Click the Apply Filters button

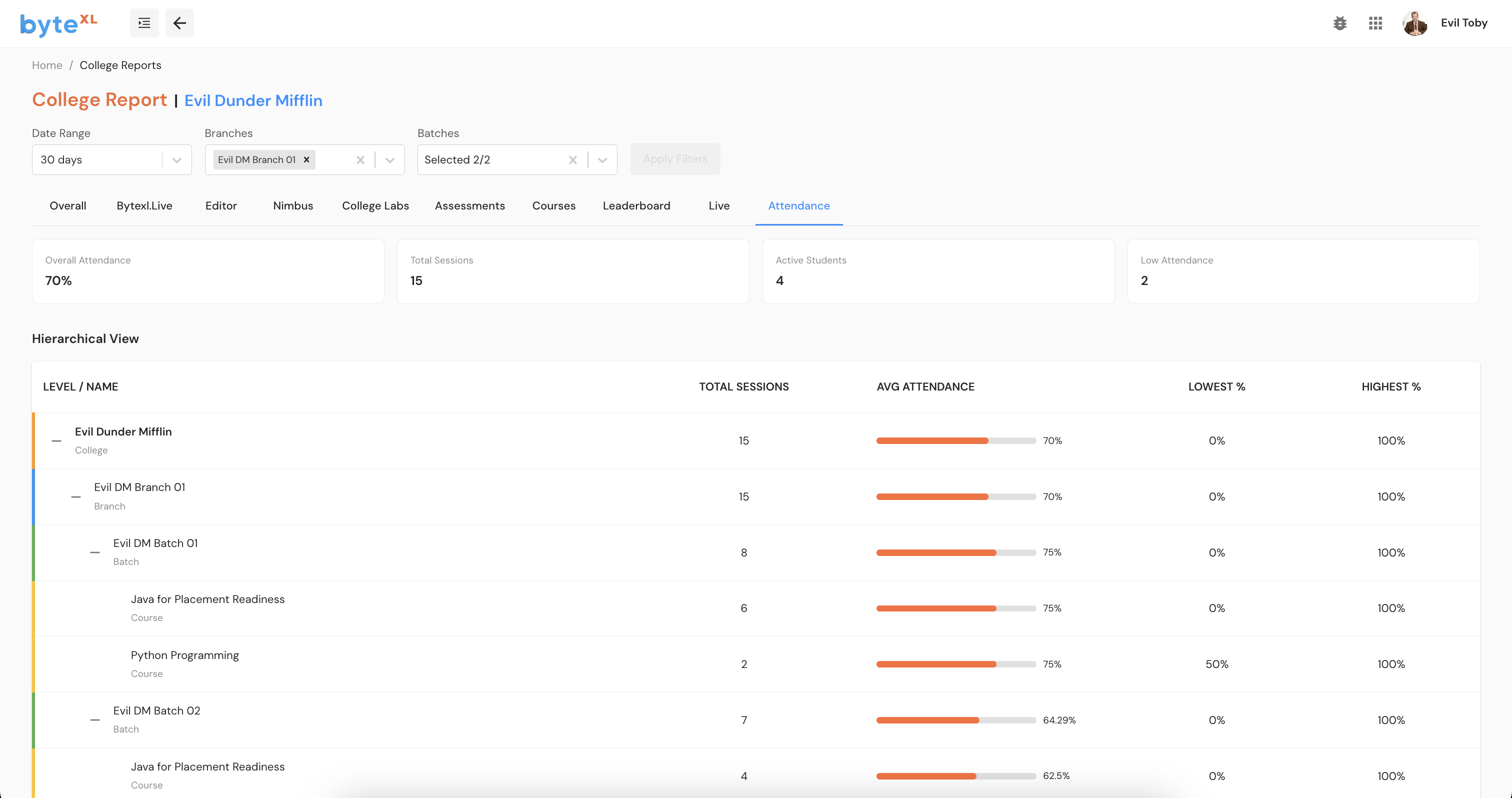[x=675, y=159]
